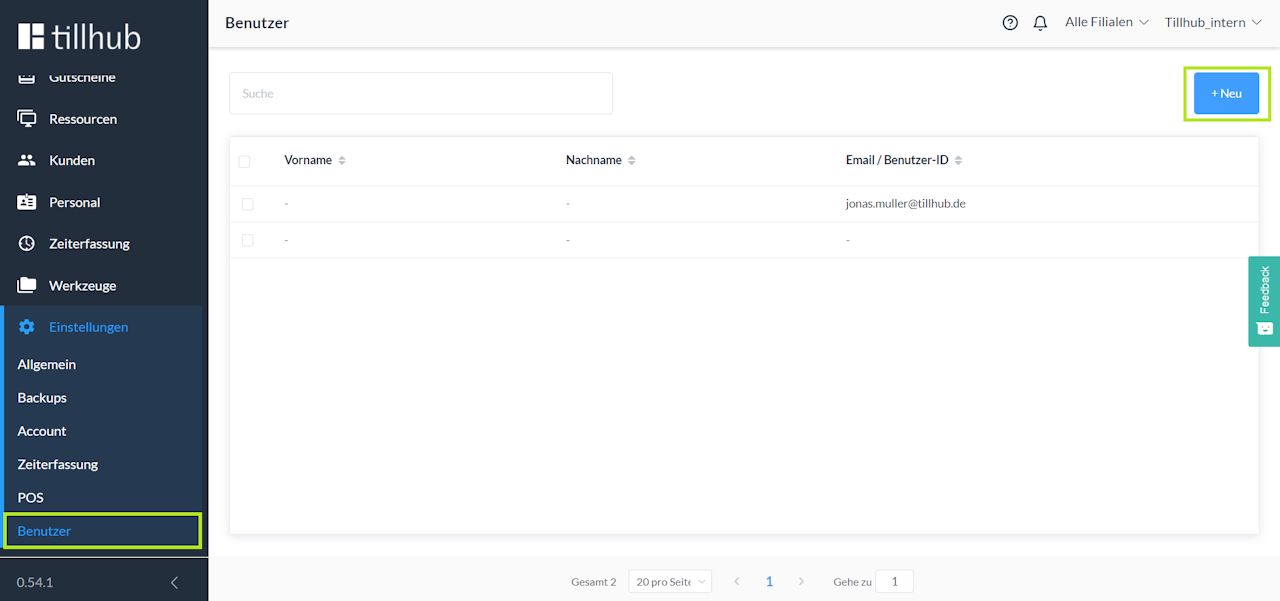Click the Email / Benutzer-ID header text
This screenshot has width=1280, height=601.
[x=897, y=160]
